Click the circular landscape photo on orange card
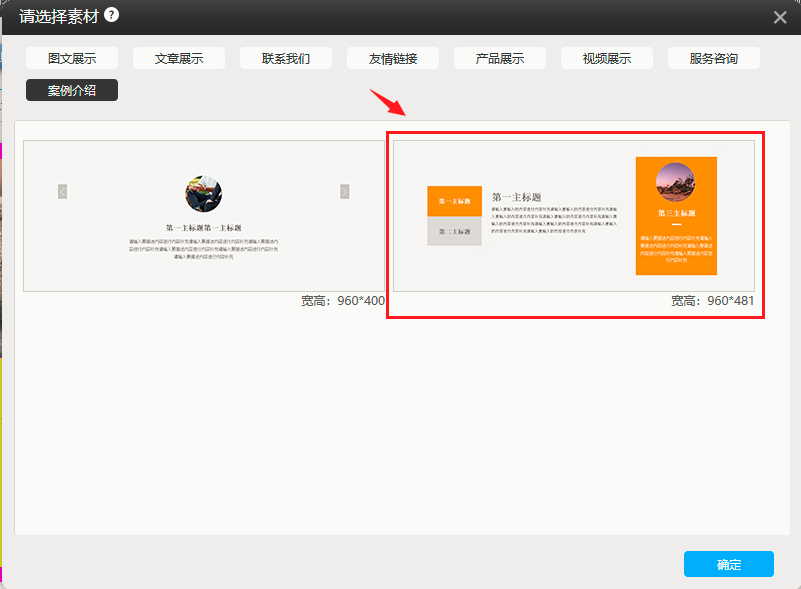 click(675, 182)
